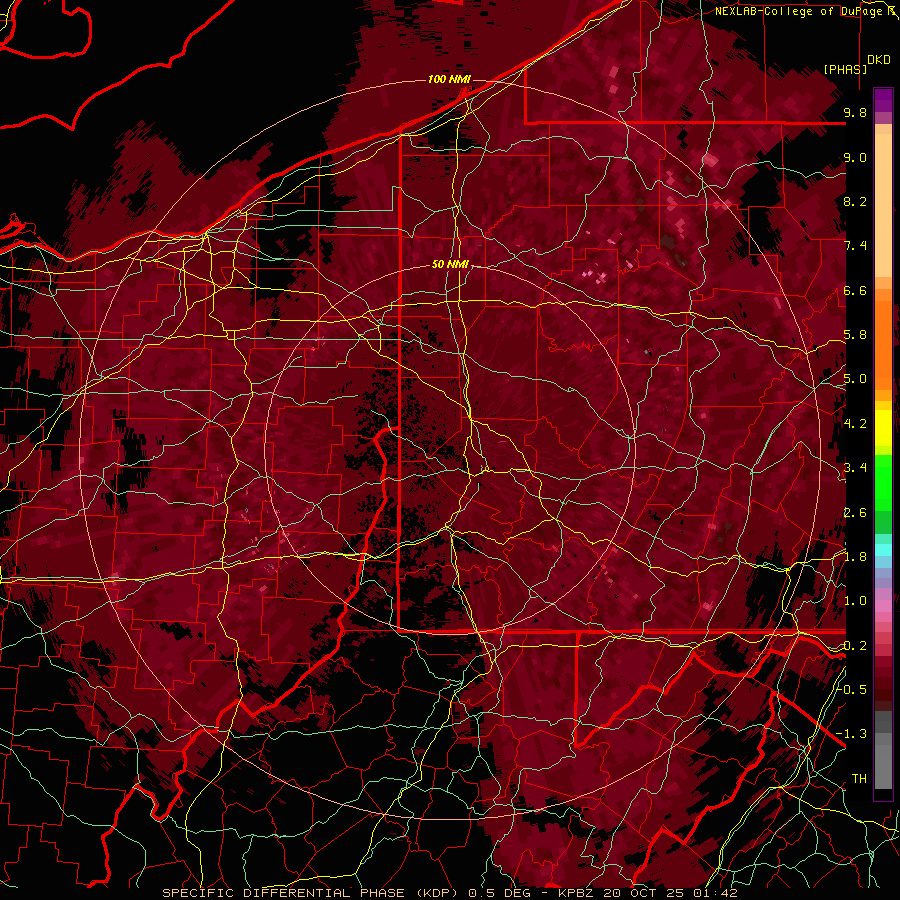900x900 pixels.
Task: Click the 6.6 value on the color scale
Action: point(855,290)
